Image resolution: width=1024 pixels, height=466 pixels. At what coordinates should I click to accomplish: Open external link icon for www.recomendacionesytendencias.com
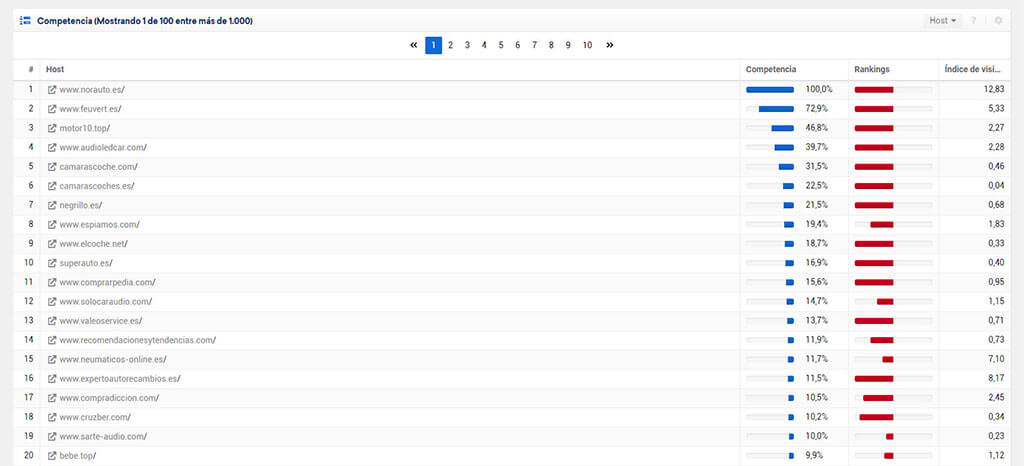(52, 340)
